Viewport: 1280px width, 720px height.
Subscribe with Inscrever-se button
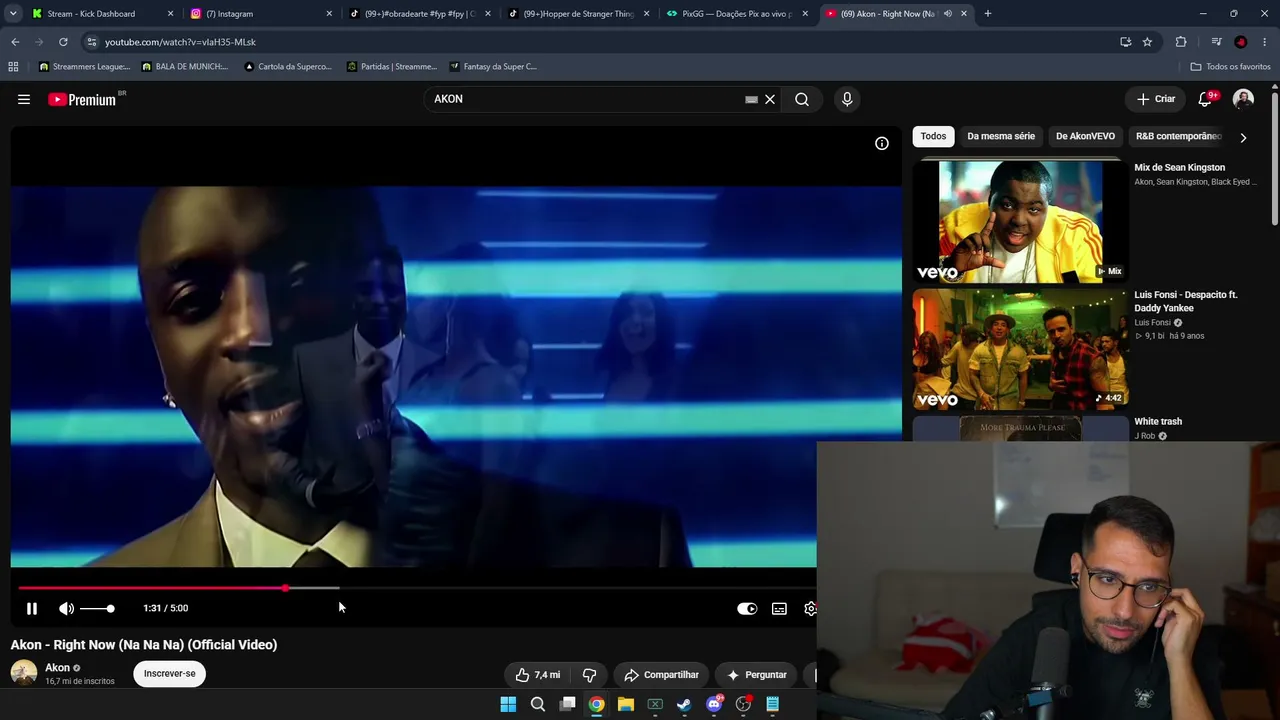click(170, 673)
